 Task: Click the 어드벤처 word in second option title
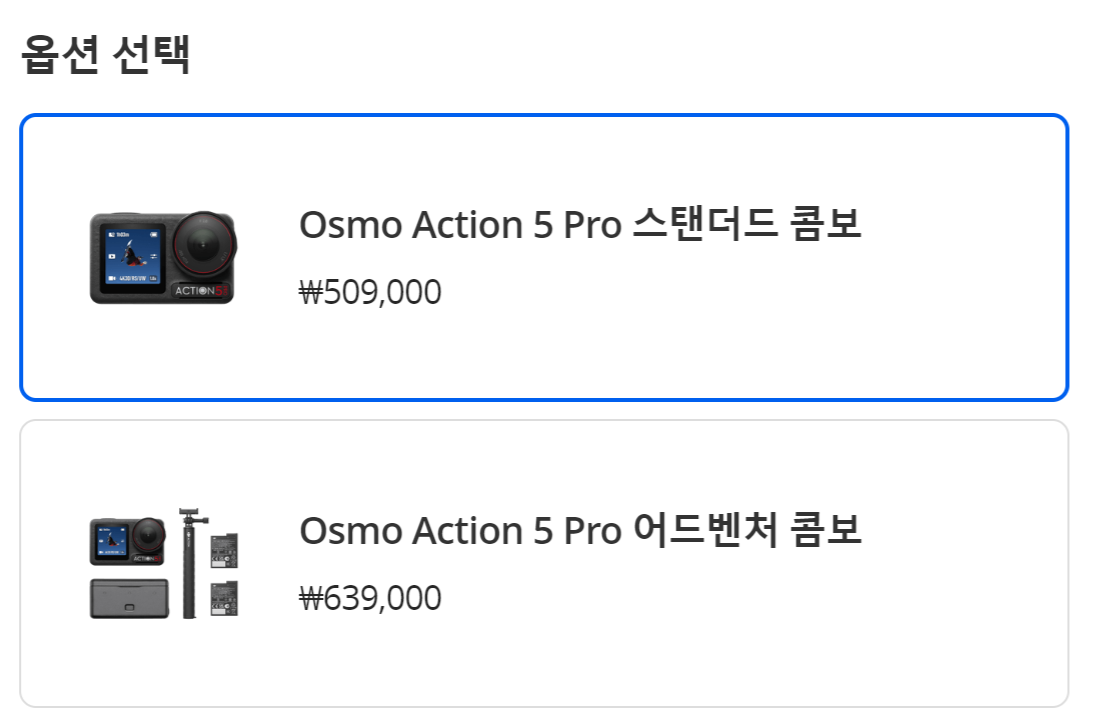coord(705,530)
